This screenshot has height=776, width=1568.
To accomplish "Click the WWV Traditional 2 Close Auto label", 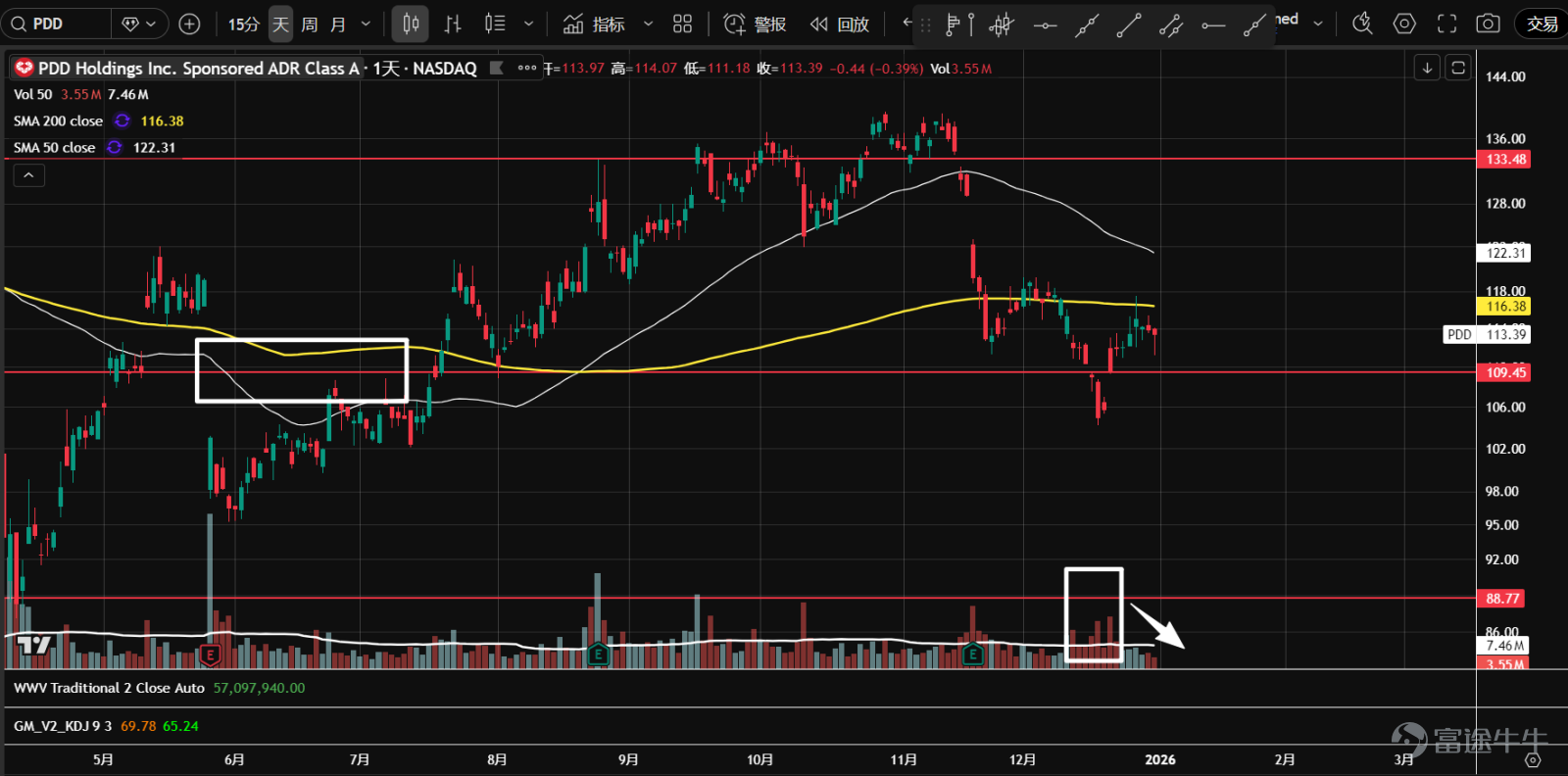I will pos(109,689).
